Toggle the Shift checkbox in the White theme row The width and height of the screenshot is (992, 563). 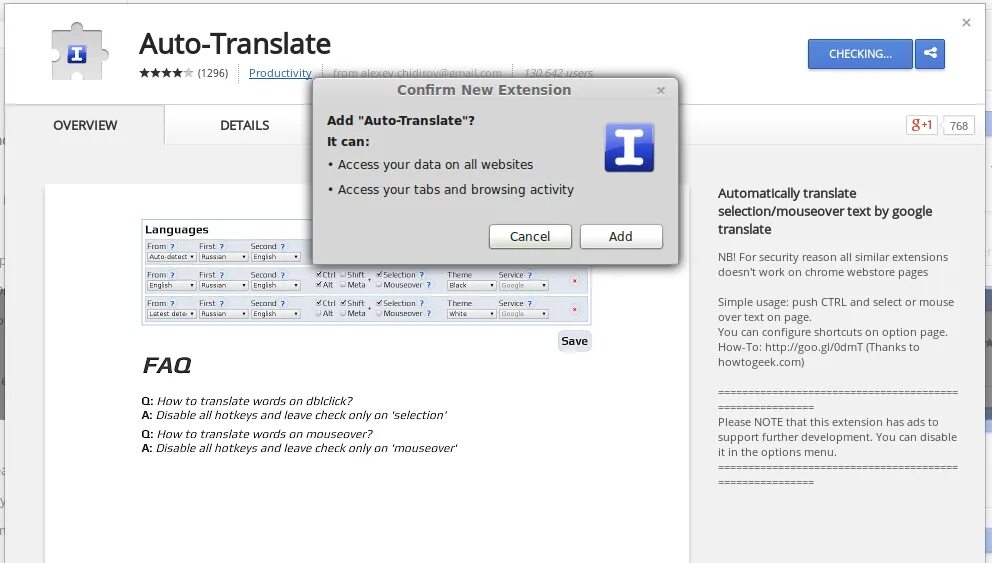(x=343, y=303)
